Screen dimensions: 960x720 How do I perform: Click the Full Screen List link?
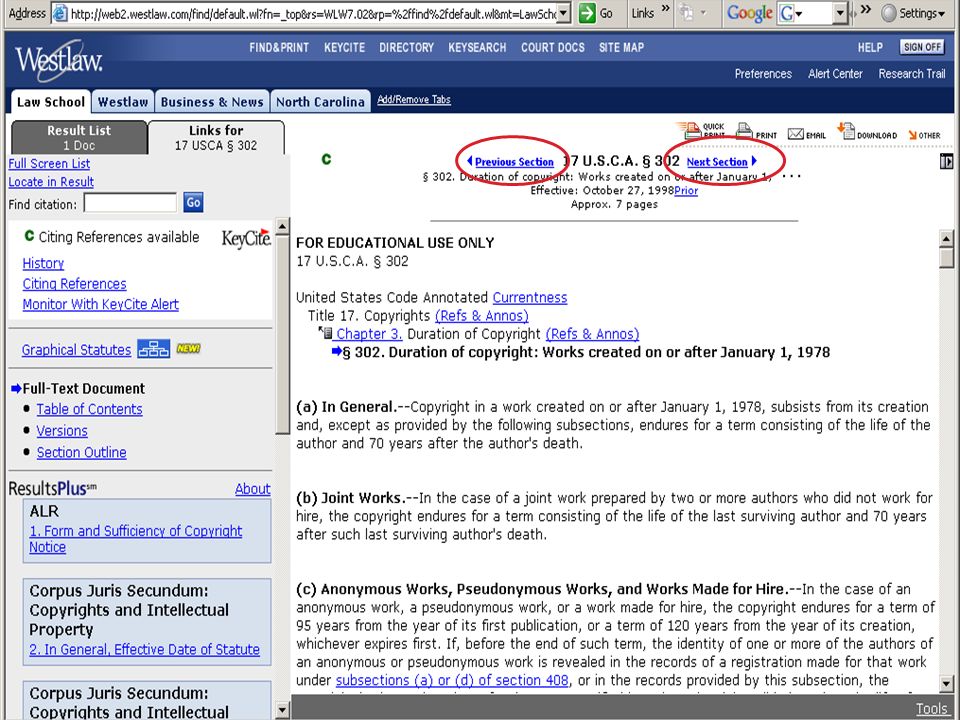49,163
